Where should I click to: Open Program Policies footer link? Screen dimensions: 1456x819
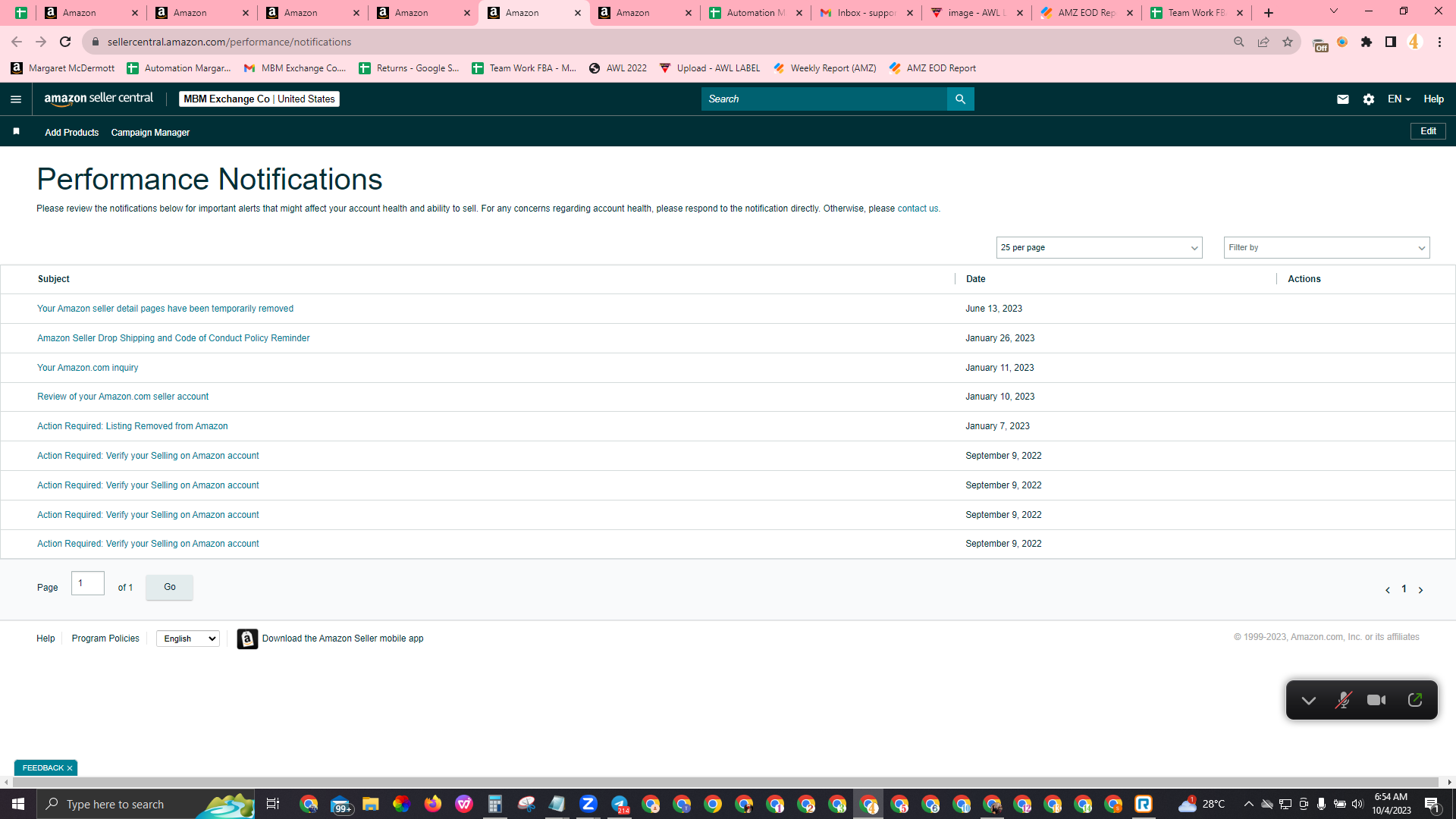point(105,639)
